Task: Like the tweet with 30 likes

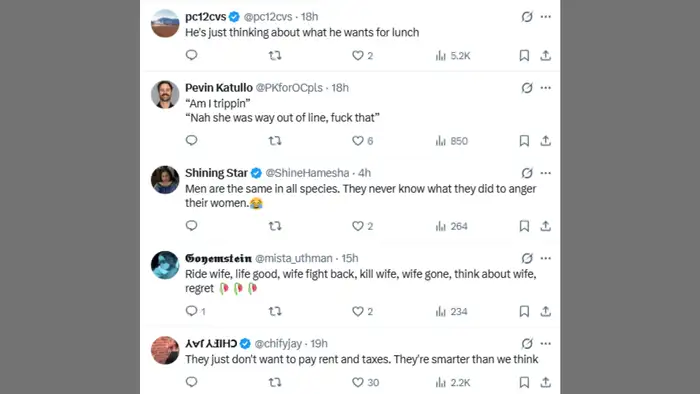Action: pyautogui.click(x=365, y=382)
